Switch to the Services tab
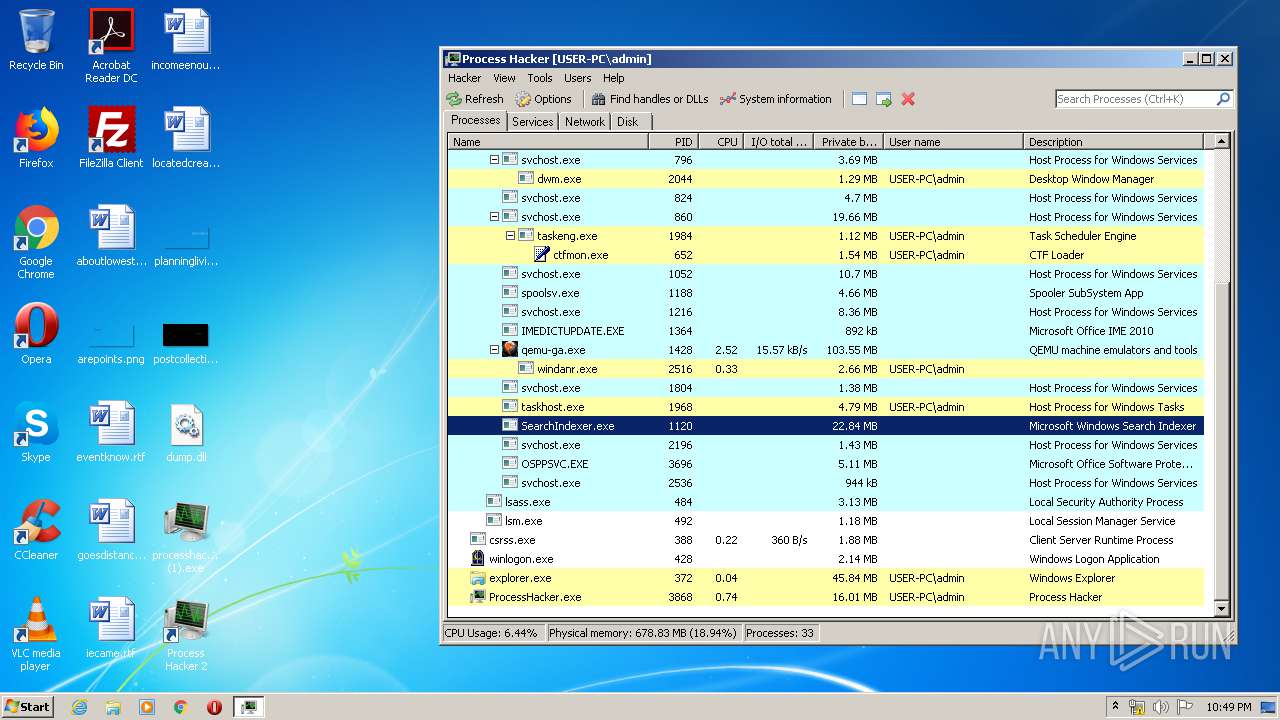 pos(532,122)
